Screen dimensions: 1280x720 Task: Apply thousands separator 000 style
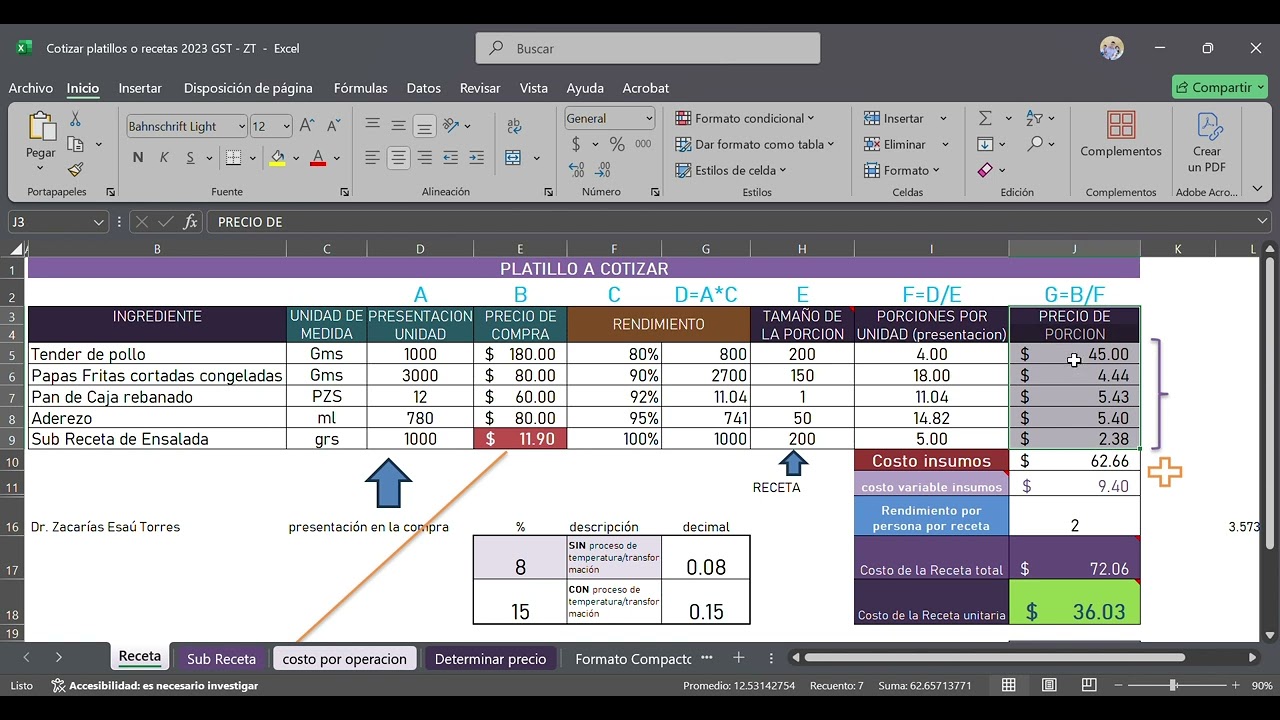[643, 144]
